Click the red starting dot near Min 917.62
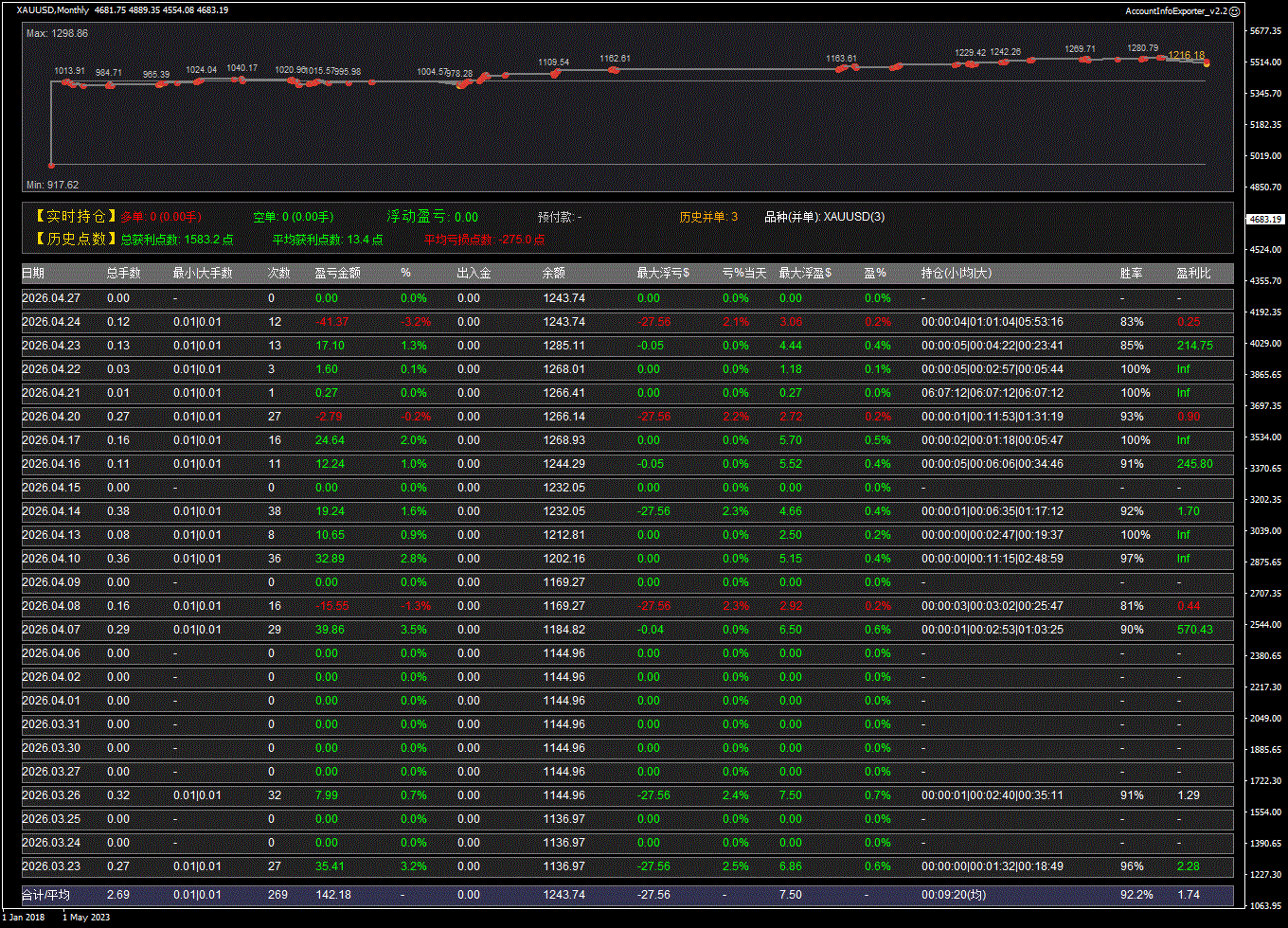Image resolution: width=1288 pixels, height=928 pixels. [51, 165]
